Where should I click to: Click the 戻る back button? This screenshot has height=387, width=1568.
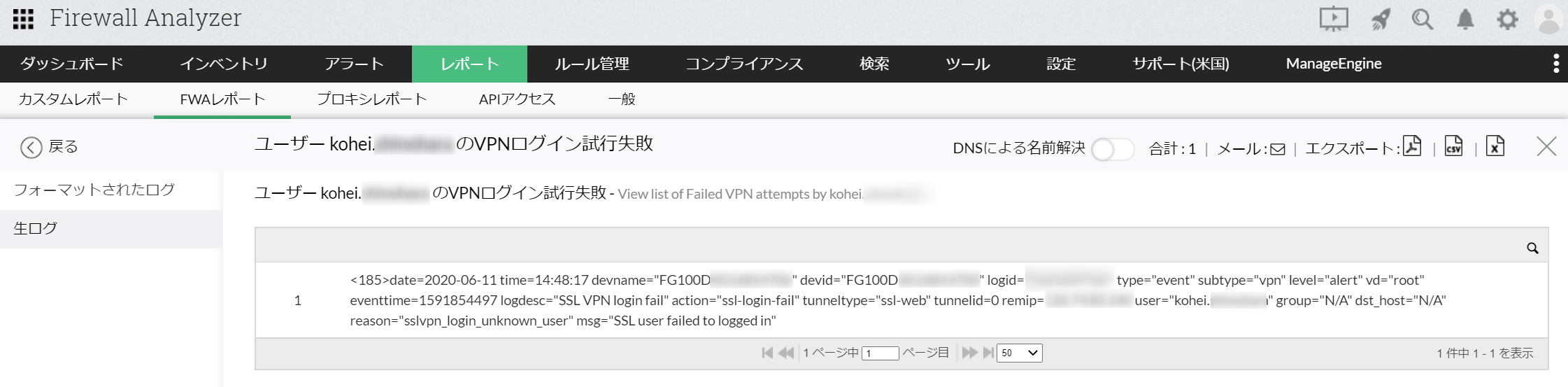coord(49,147)
